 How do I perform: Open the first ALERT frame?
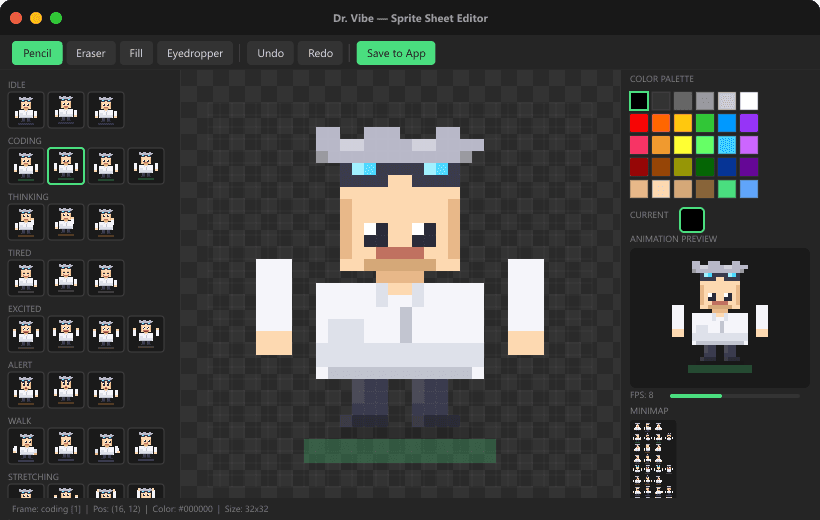26,390
